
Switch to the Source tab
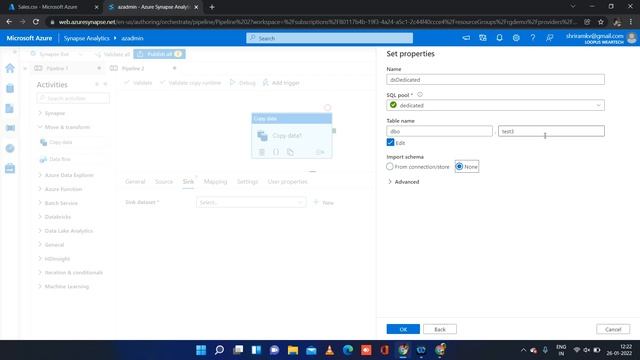click(164, 182)
